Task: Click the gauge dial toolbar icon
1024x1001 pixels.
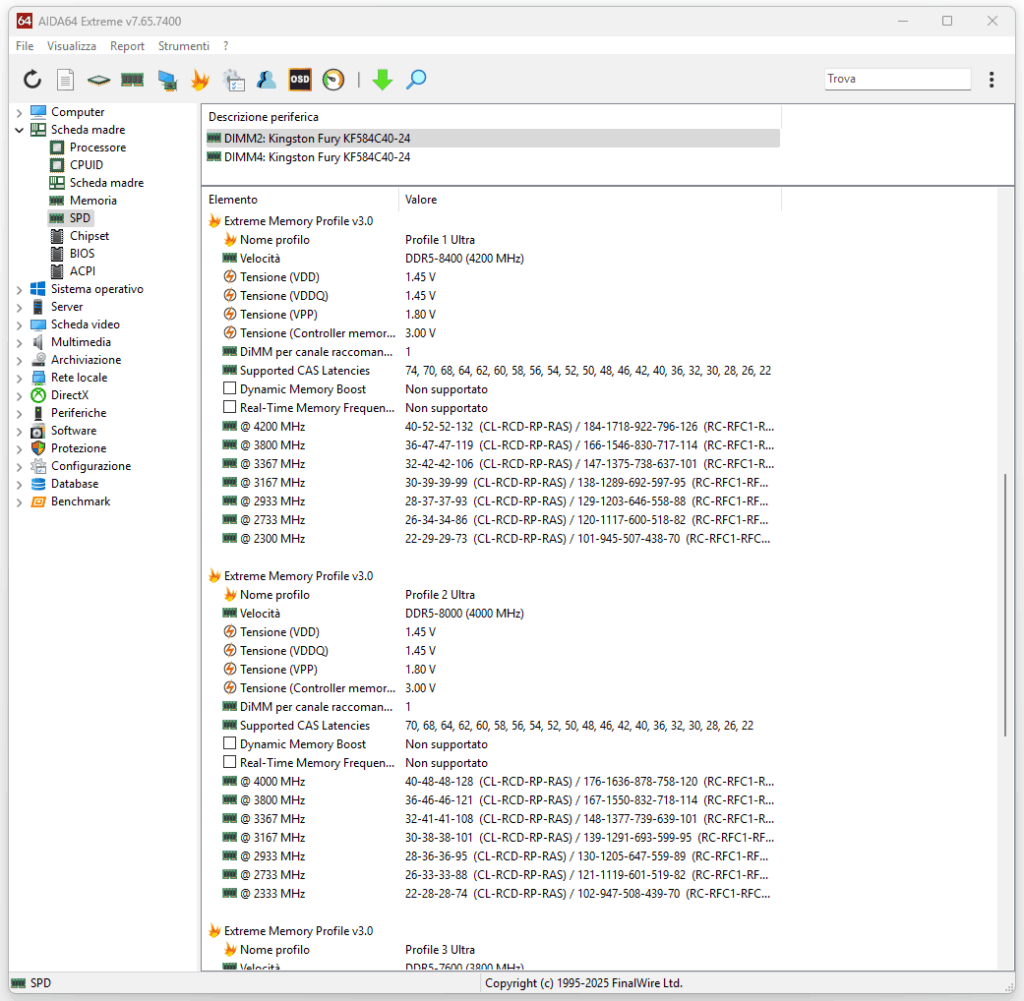Action: click(x=333, y=80)
